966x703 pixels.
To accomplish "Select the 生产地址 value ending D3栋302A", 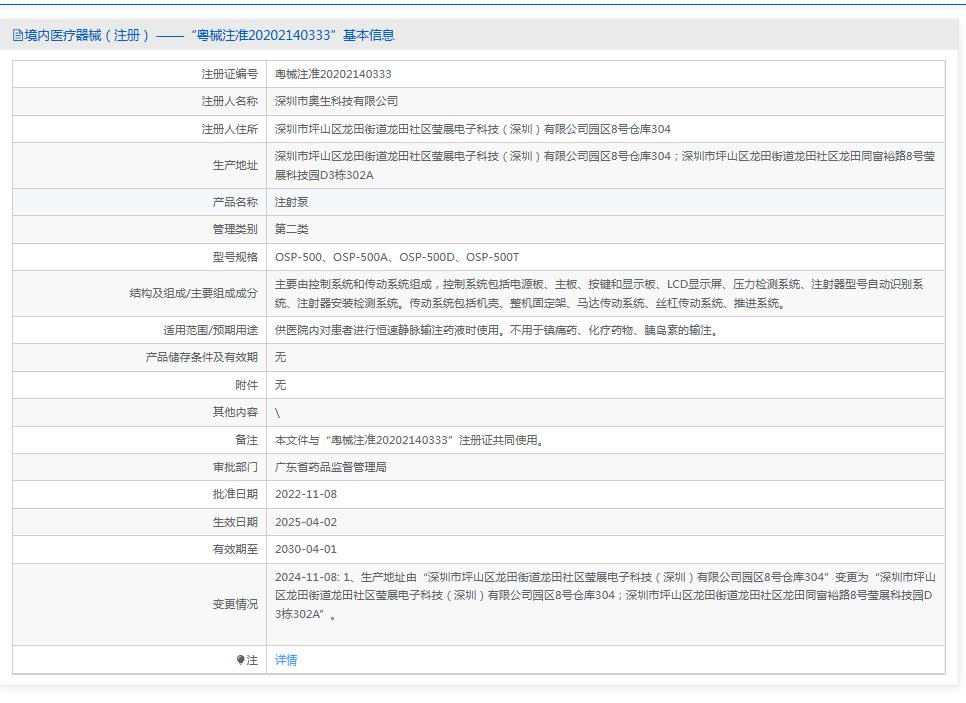I will pos(605,165).
